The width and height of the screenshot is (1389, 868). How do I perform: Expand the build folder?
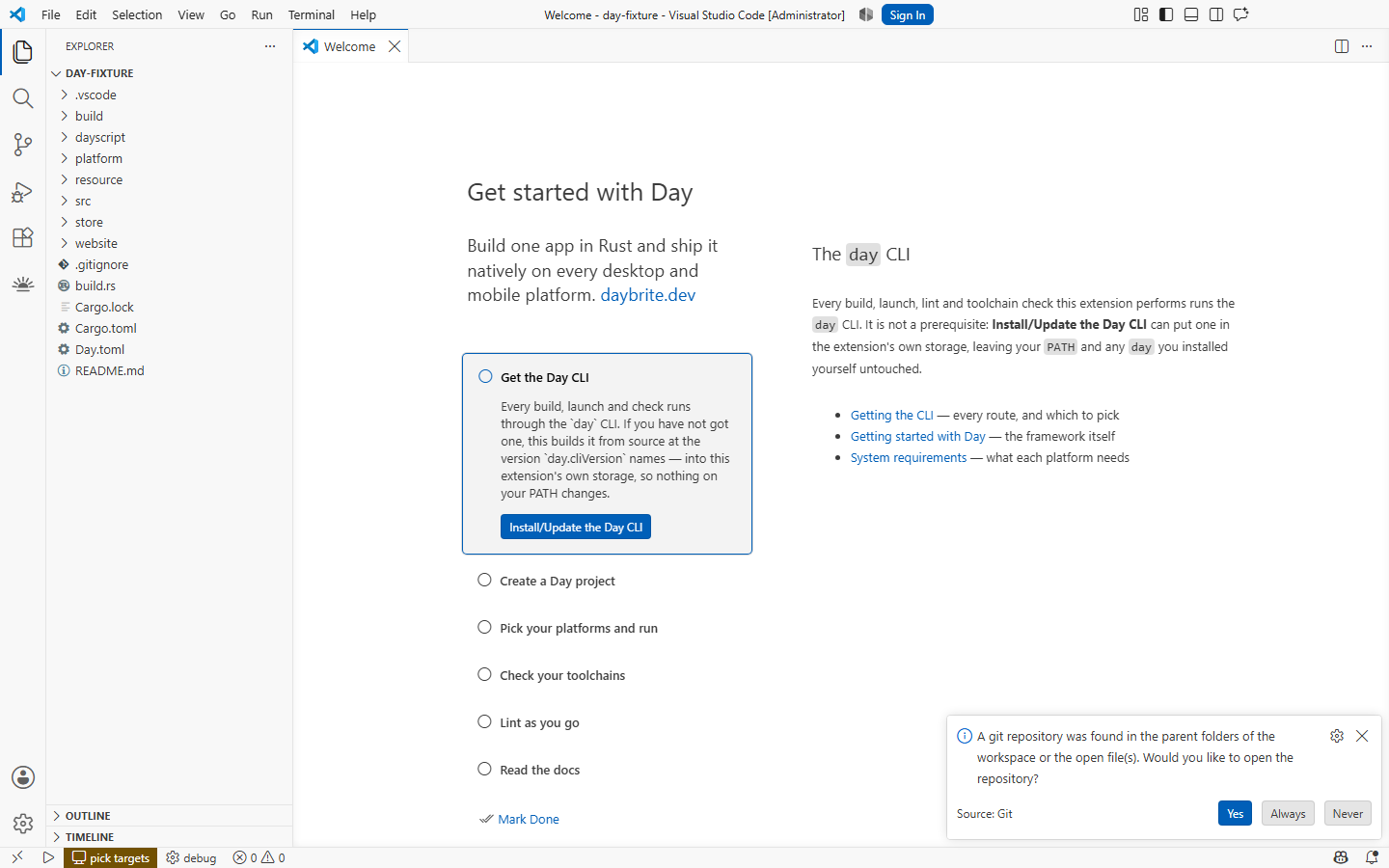[x=169, y=116]
